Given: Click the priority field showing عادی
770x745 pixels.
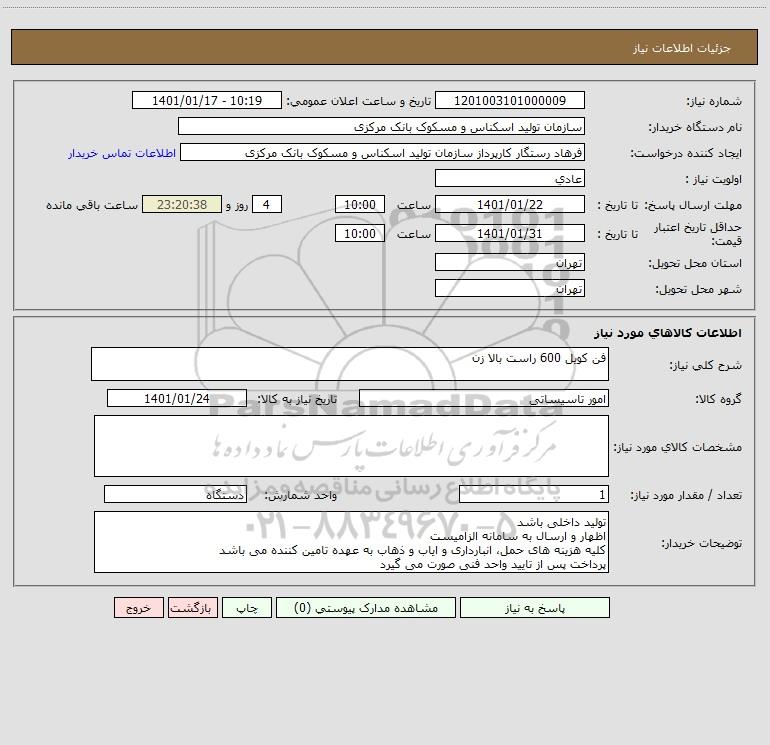Looking at the screenshot, I should pyautogui.click(x=510, y=178).
